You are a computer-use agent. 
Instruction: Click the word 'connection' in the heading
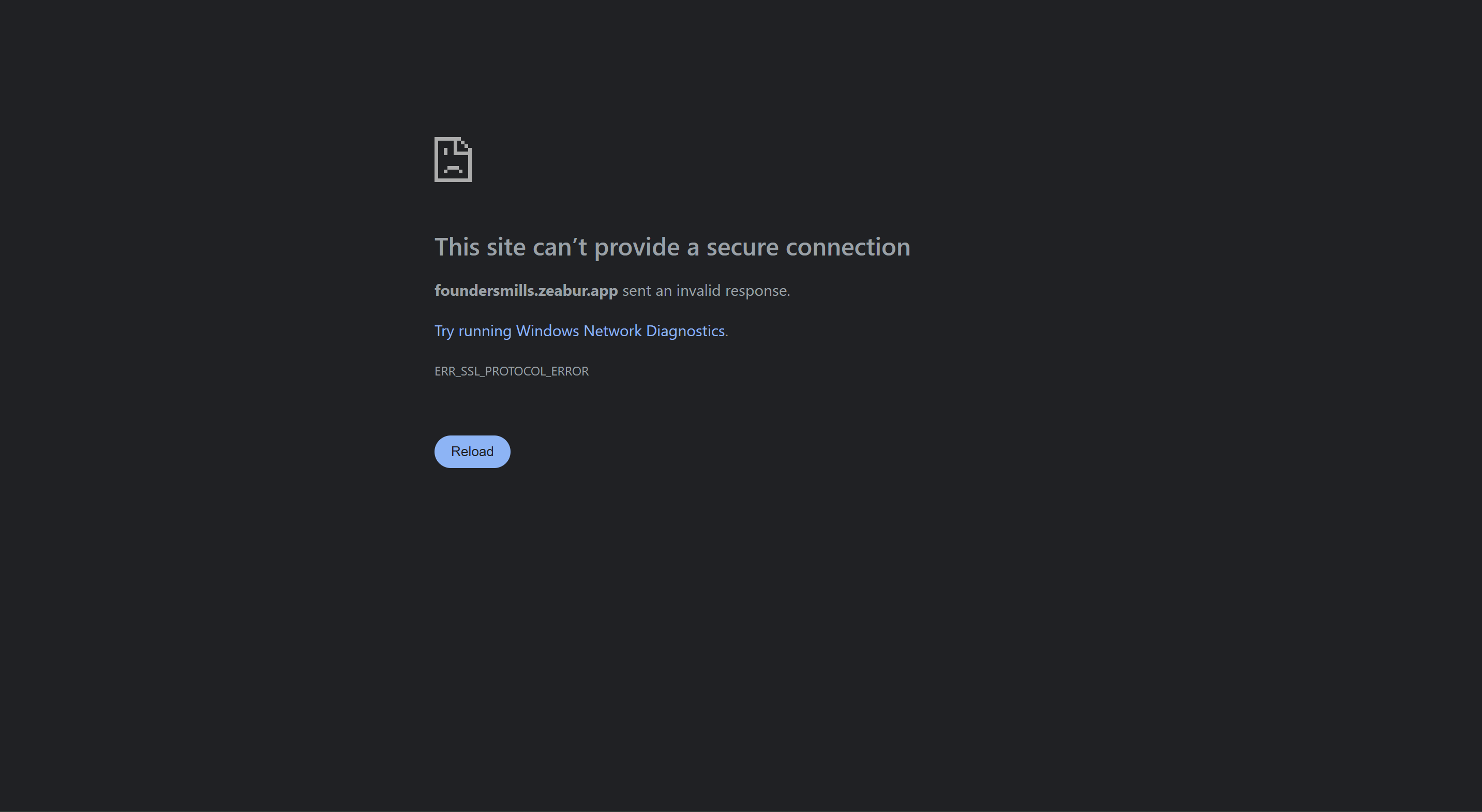click(847, 247)
